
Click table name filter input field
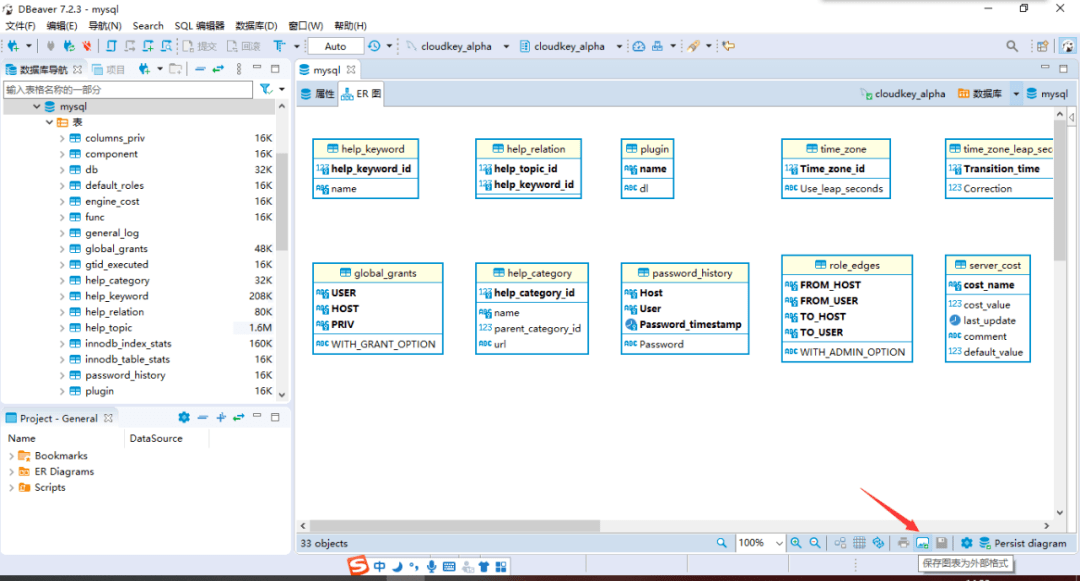tap(128, 89)
